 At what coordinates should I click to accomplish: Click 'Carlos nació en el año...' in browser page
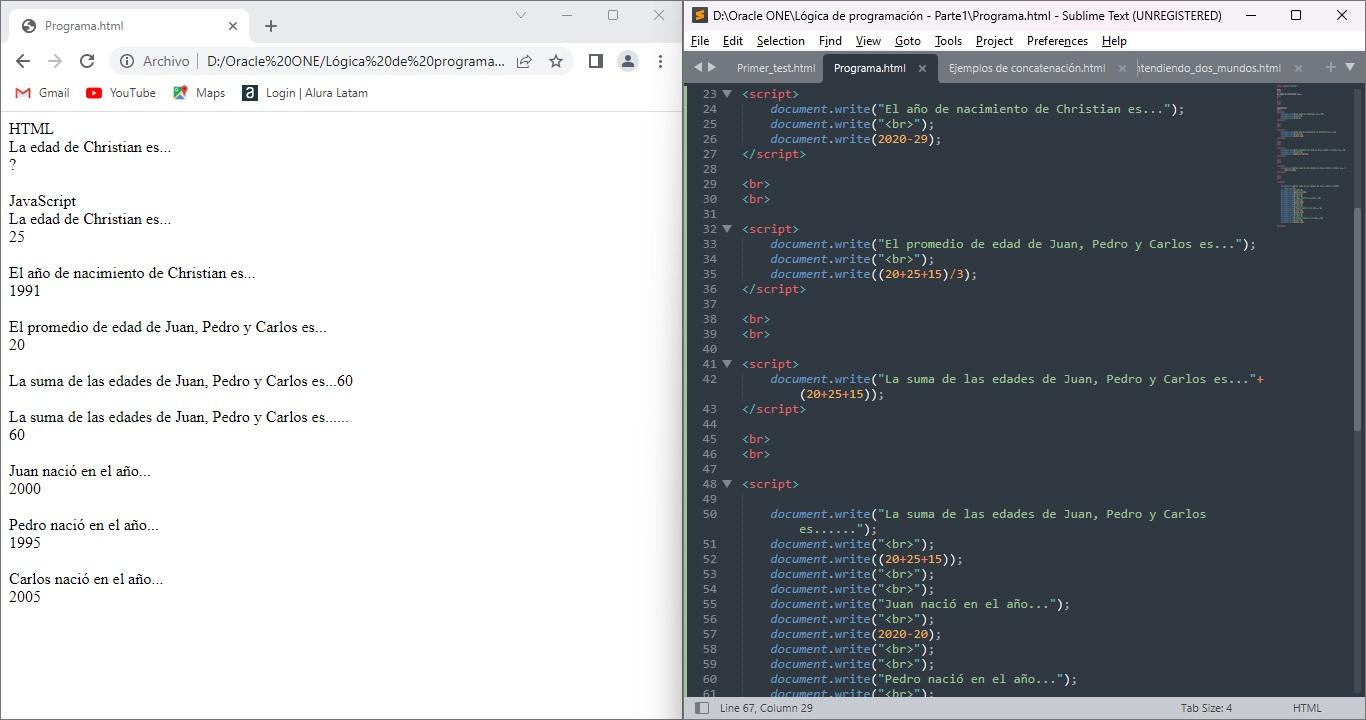(86, 579)
